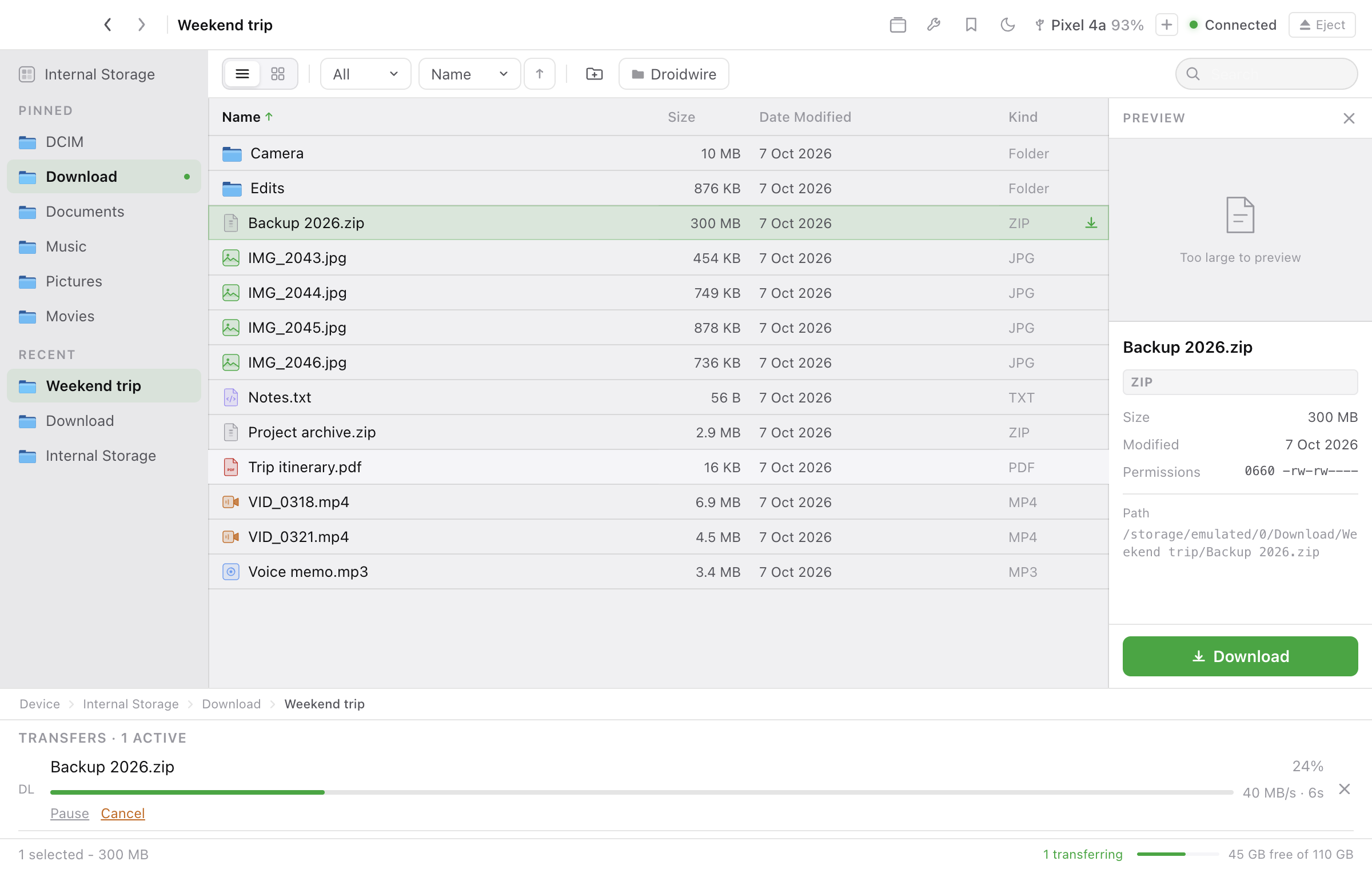Viewport: 1372px width, 869px height.
Task: Open pinned Movies folder
Action: point(104,316)
